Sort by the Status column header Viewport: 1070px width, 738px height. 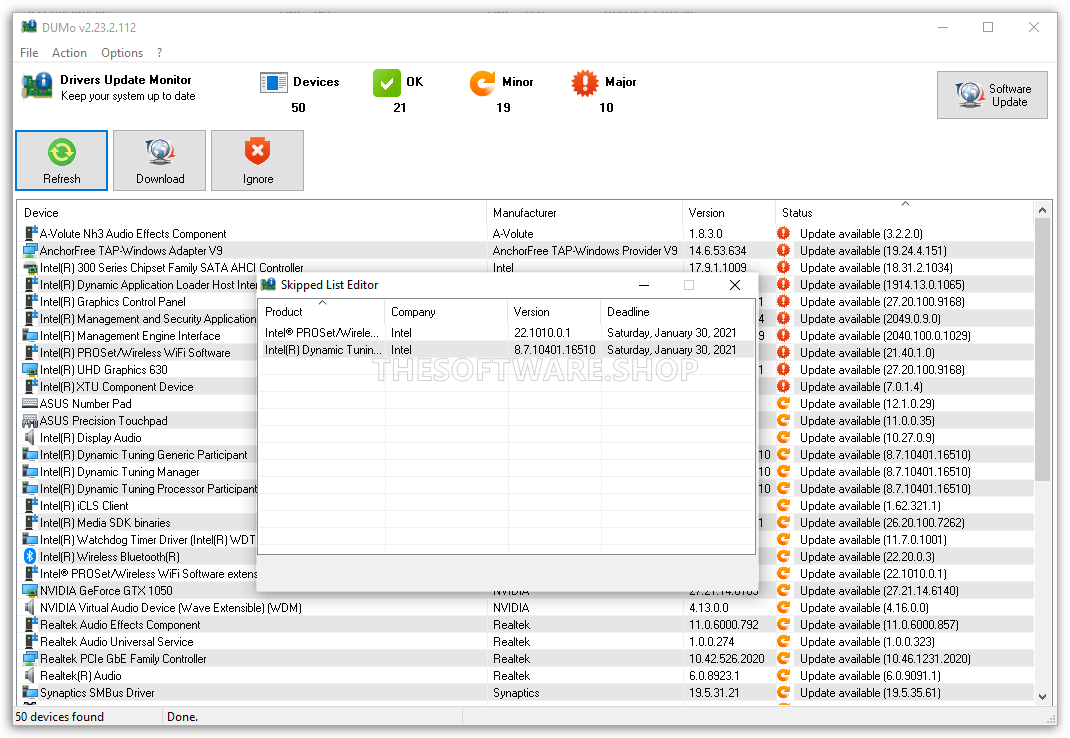[x=905, y=212]
